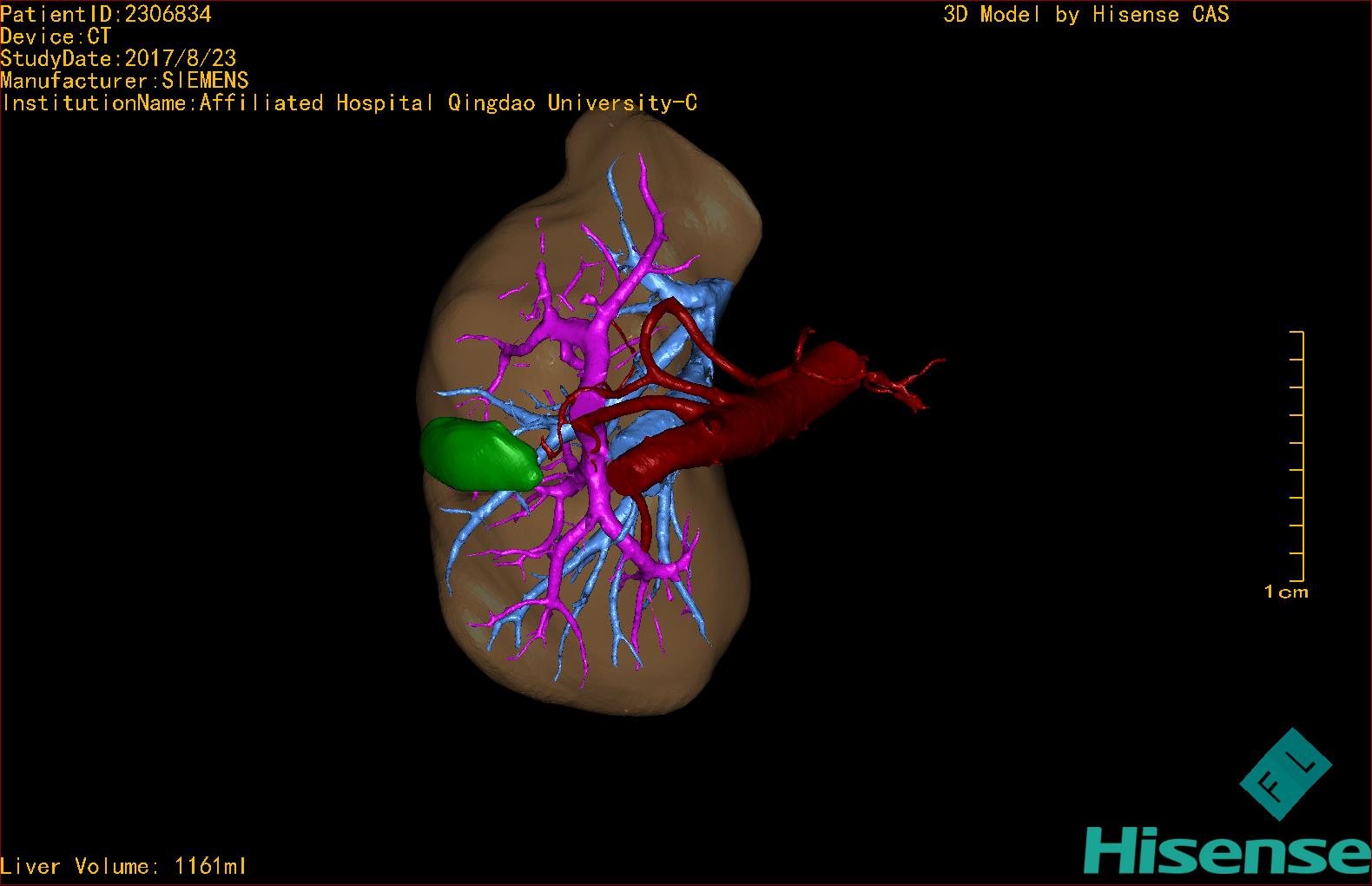Click the "Manufacturer:SIEMENS" text
Screen dimensions: 1372x886
[124, 81]
